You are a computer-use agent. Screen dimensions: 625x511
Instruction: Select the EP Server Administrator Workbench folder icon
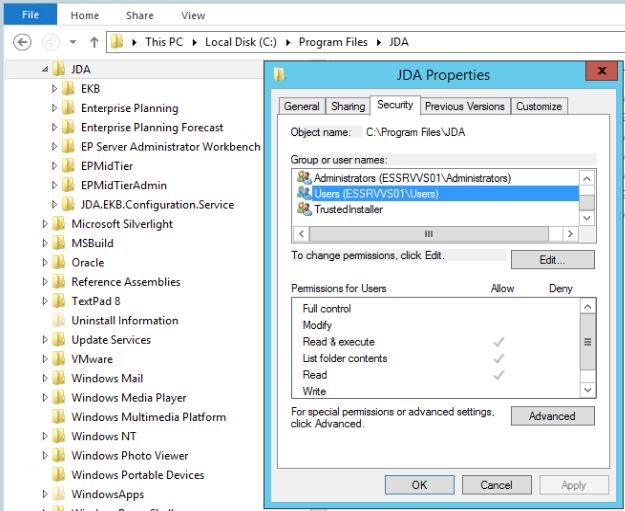pos(68,146)
